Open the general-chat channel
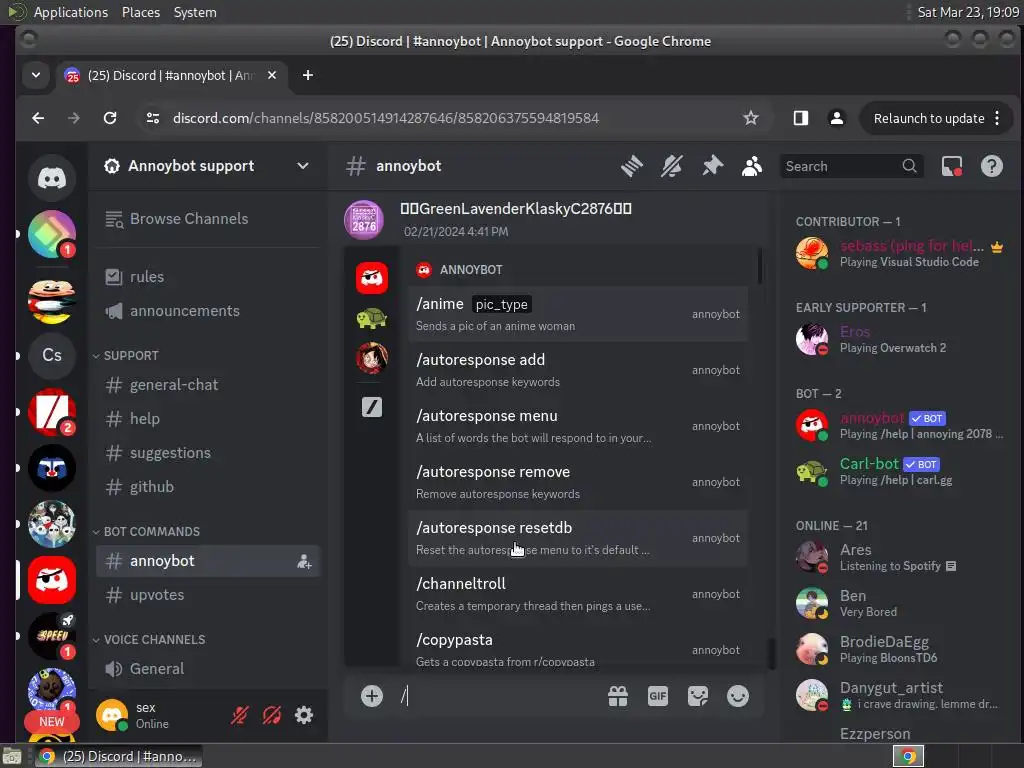The width and height of the screenshot is (1024, 768). pos(208,385)
